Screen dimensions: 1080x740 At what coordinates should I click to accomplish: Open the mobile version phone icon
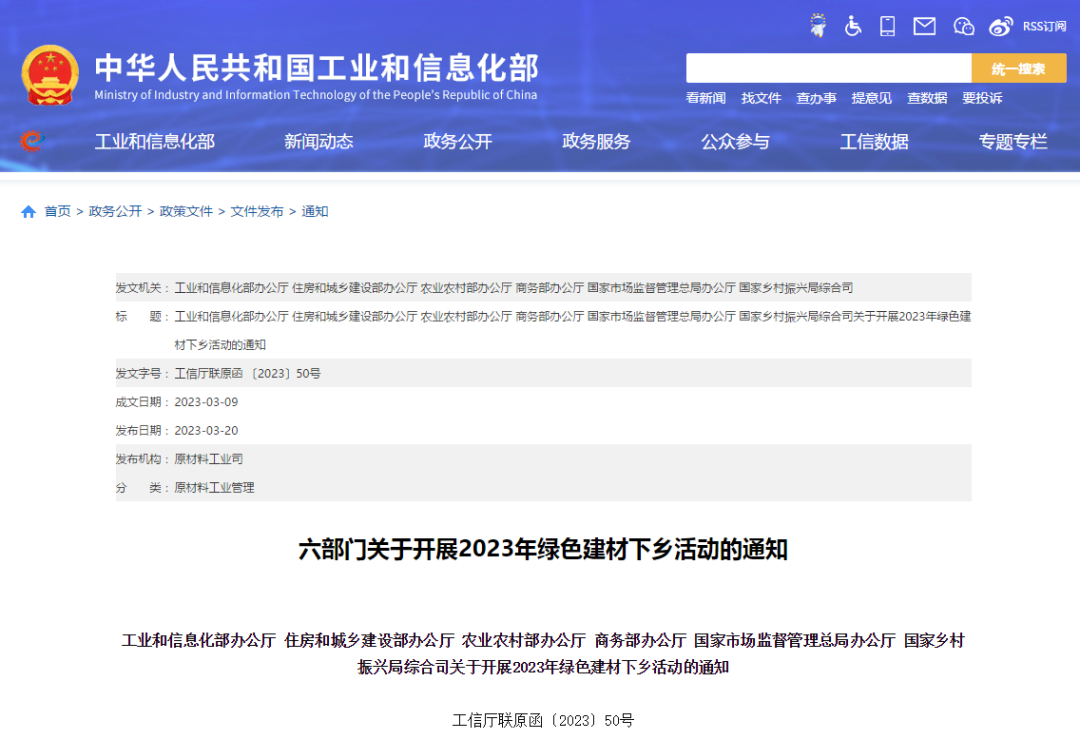point(887,26)
